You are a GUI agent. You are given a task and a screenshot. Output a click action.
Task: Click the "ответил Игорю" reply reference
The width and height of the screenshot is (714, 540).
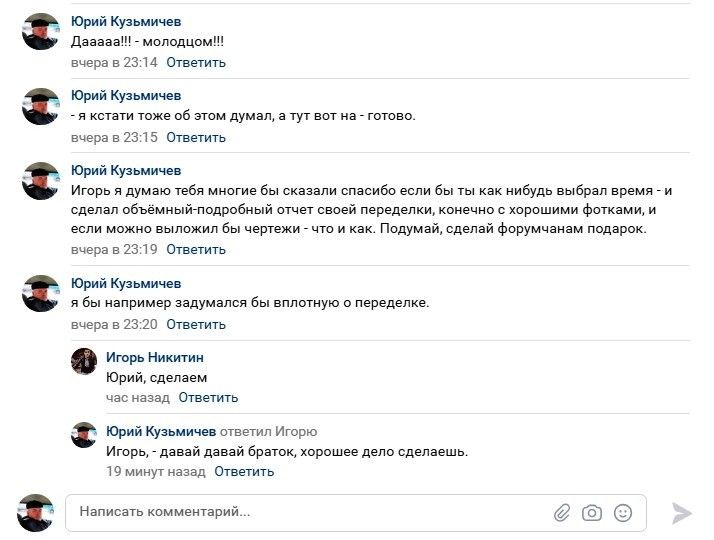(x=269, y=431)
